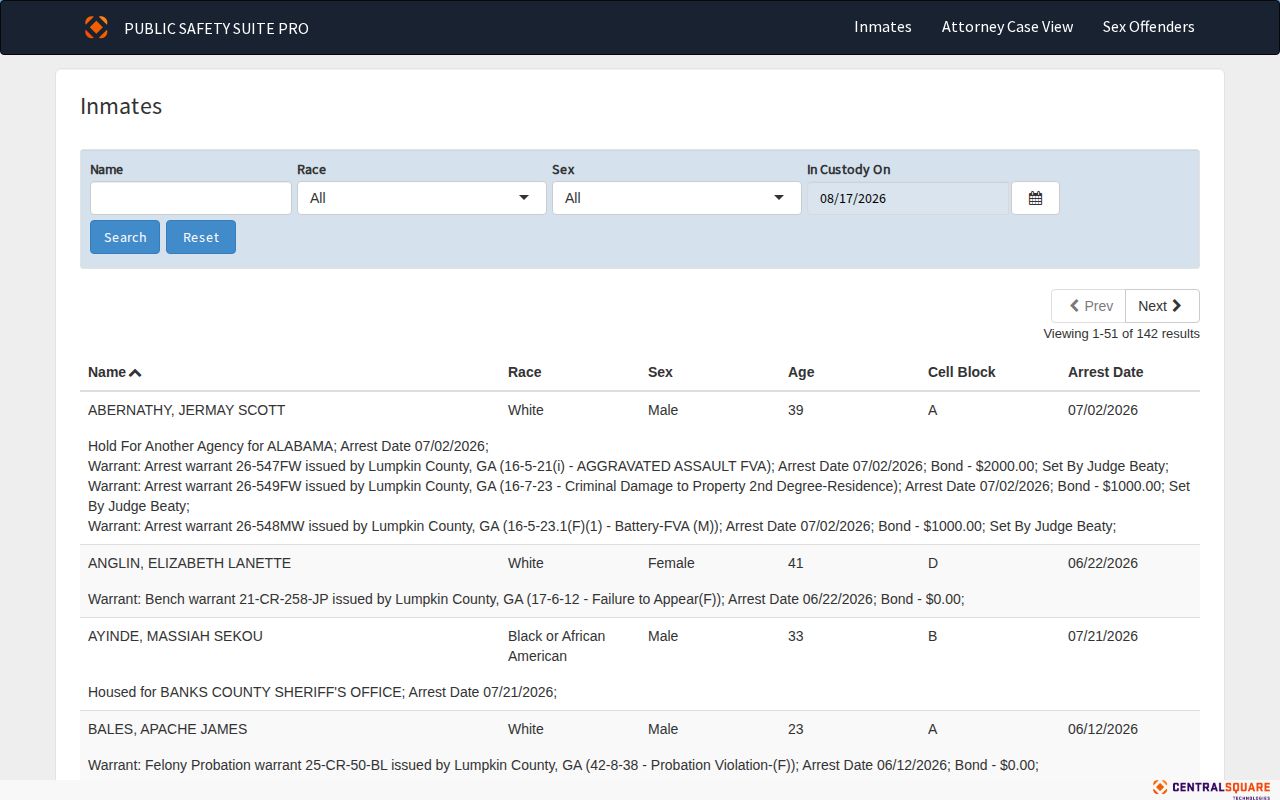Click arrest date 07/21/2026 in Ayinde row
Viewport: 1280px width, 800px height.
point(1103,636)
